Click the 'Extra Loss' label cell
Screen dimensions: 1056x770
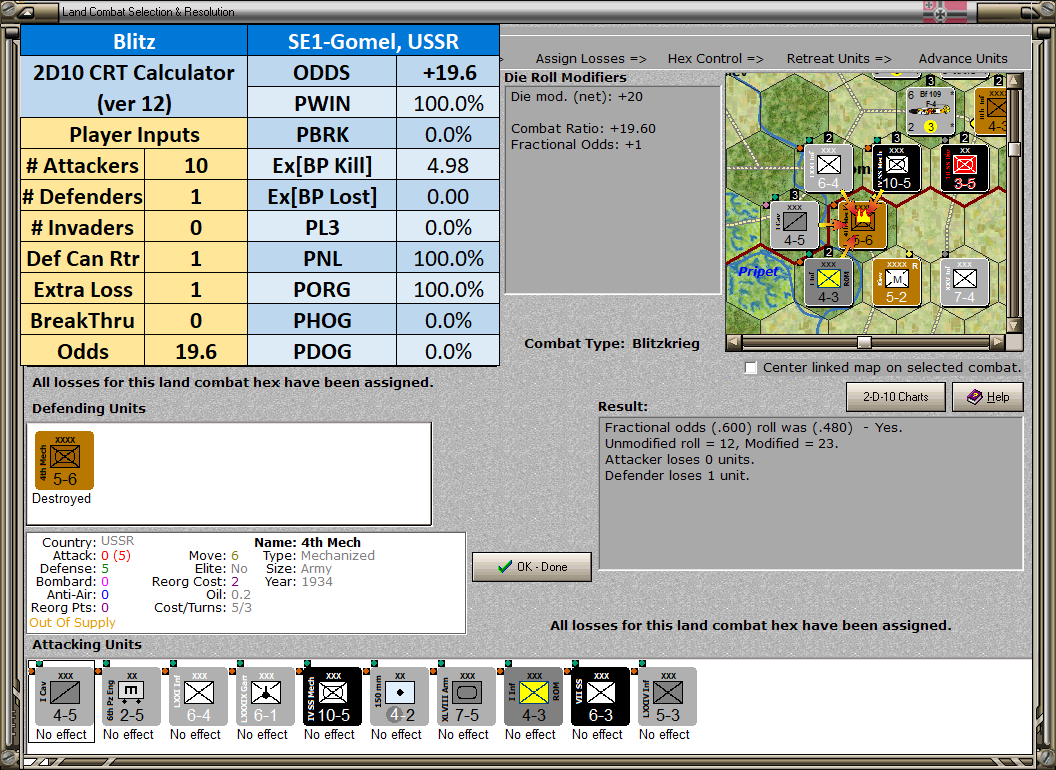coord(83,289)
